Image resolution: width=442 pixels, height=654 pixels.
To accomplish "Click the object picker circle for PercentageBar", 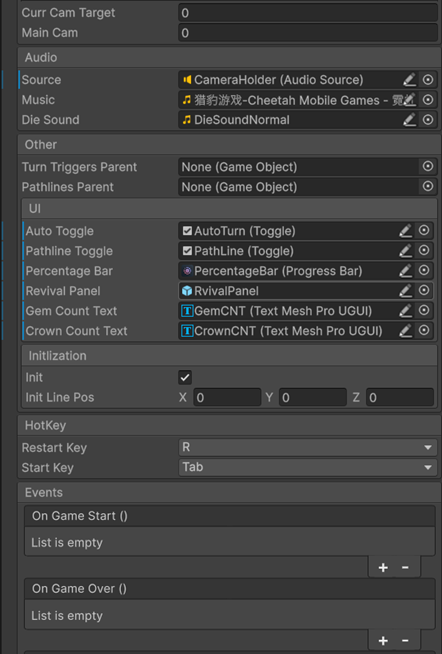I will [424, 271].
